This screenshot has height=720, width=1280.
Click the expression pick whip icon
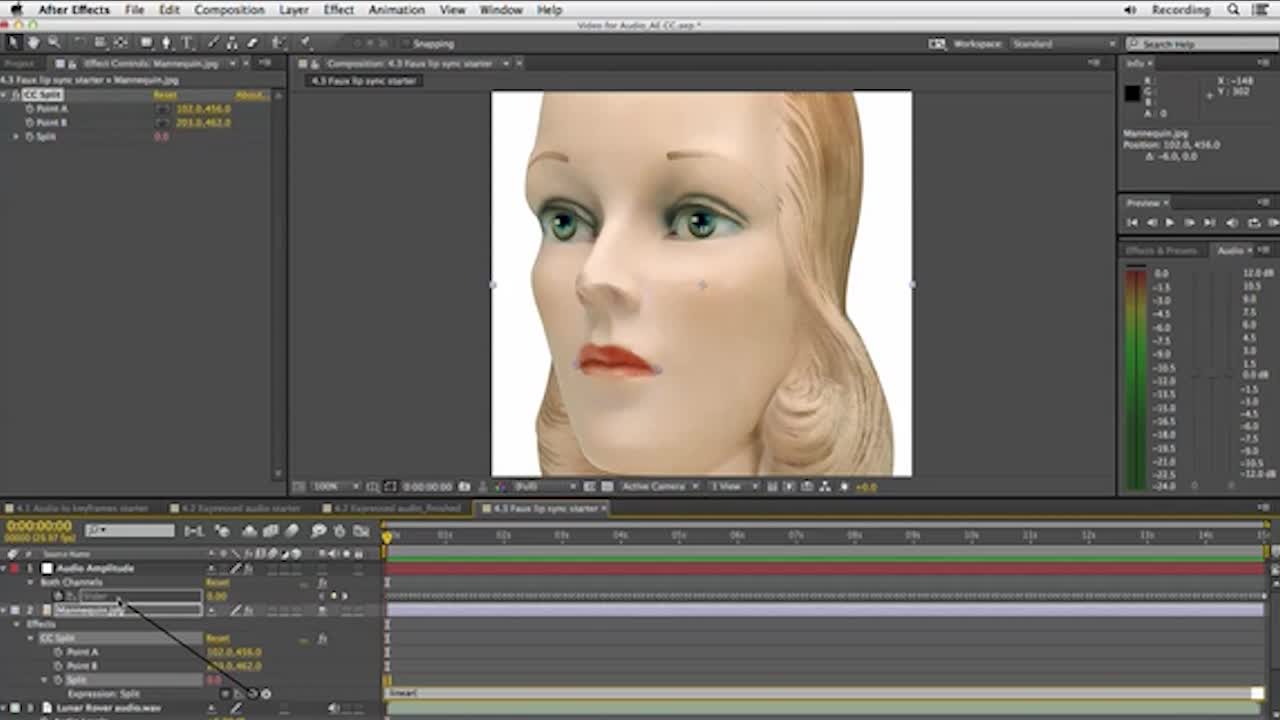[x=252, y=693]
